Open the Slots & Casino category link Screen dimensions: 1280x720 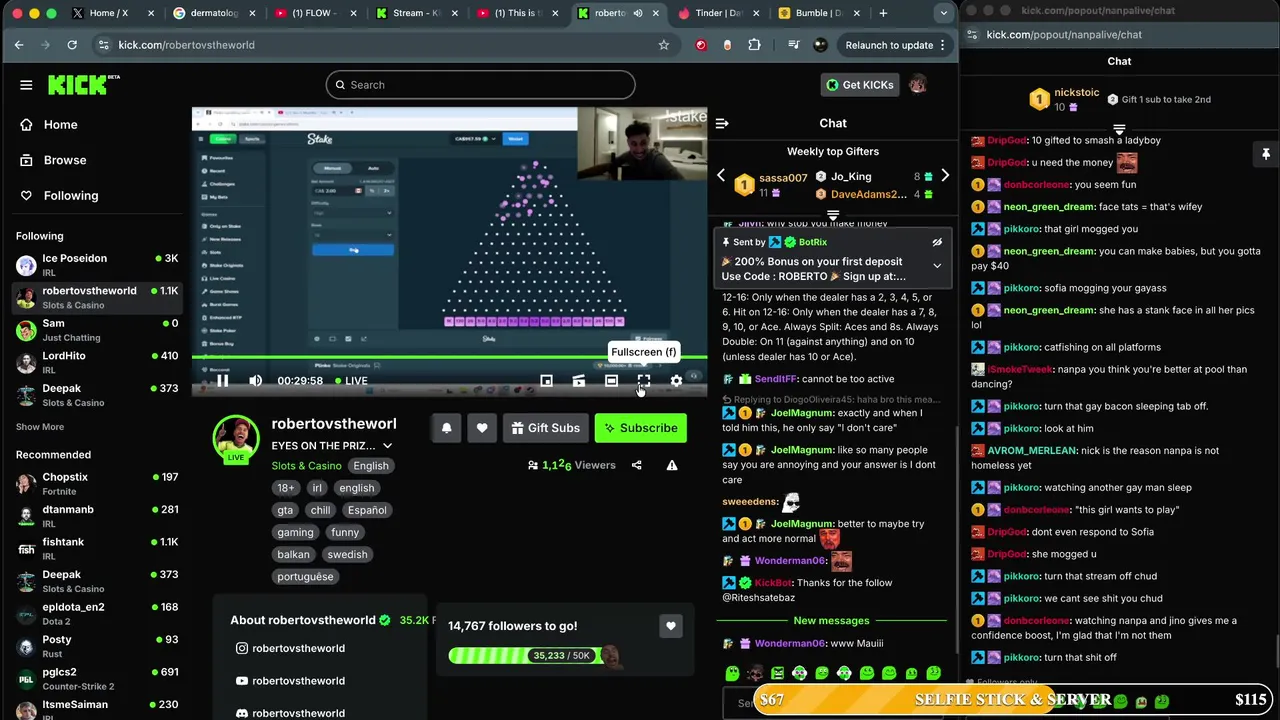click(306, 466)
